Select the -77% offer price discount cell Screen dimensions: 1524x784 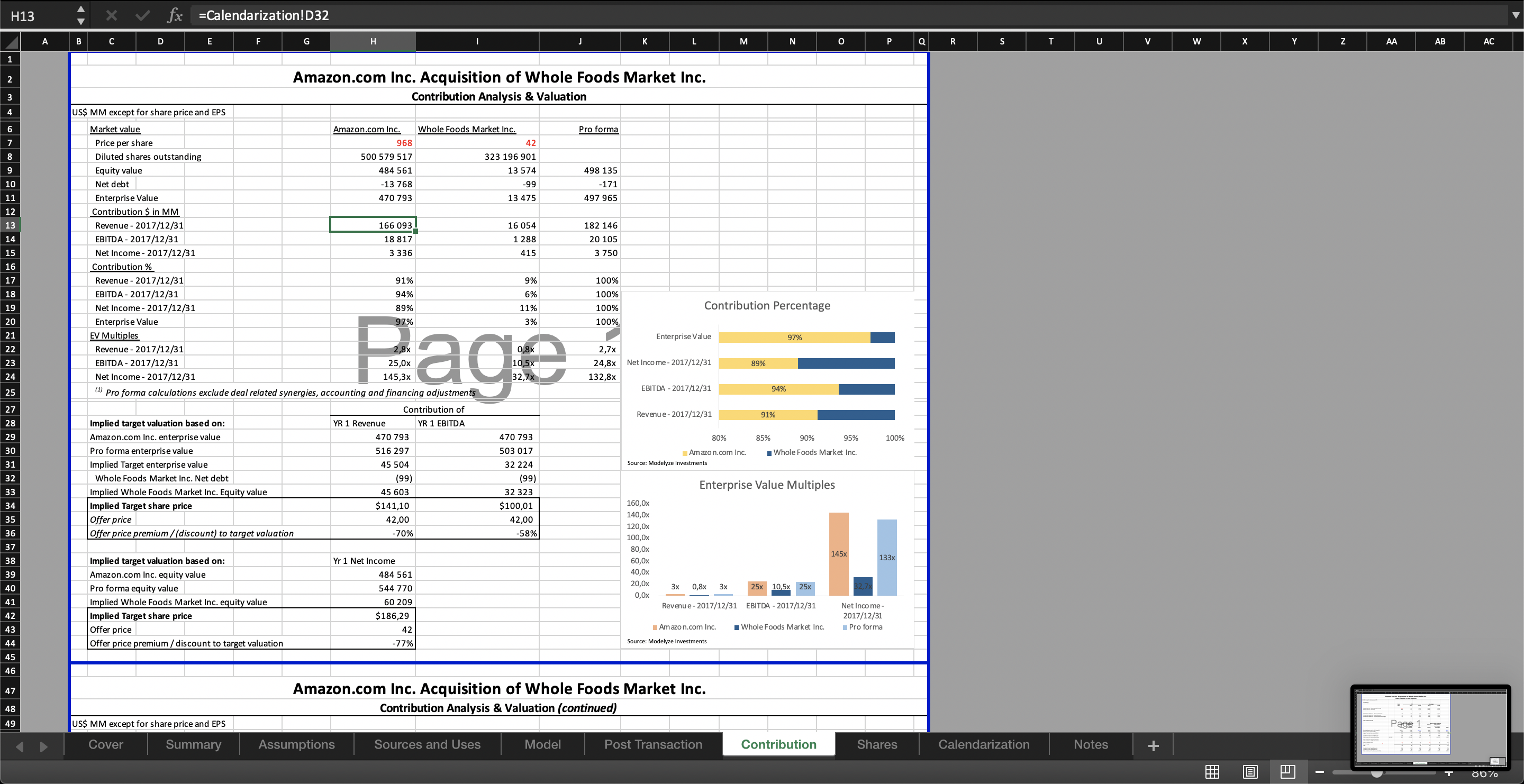[373, 644]
